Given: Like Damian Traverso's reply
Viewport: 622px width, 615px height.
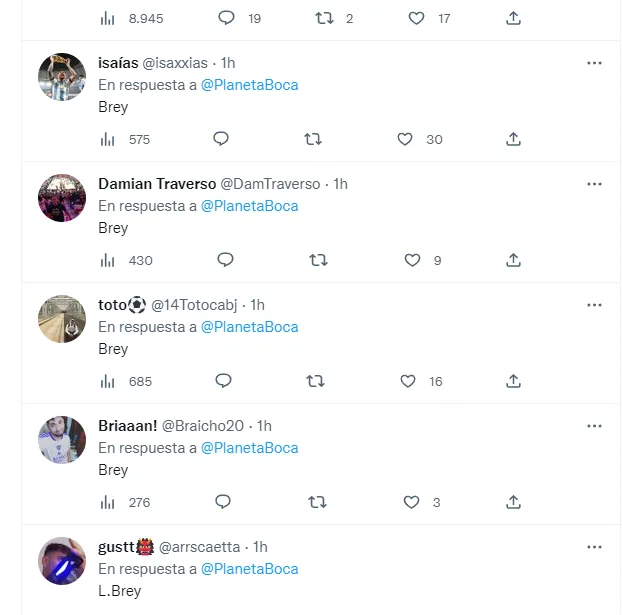Looking at the screenshot, I should (x=412, y=260).
